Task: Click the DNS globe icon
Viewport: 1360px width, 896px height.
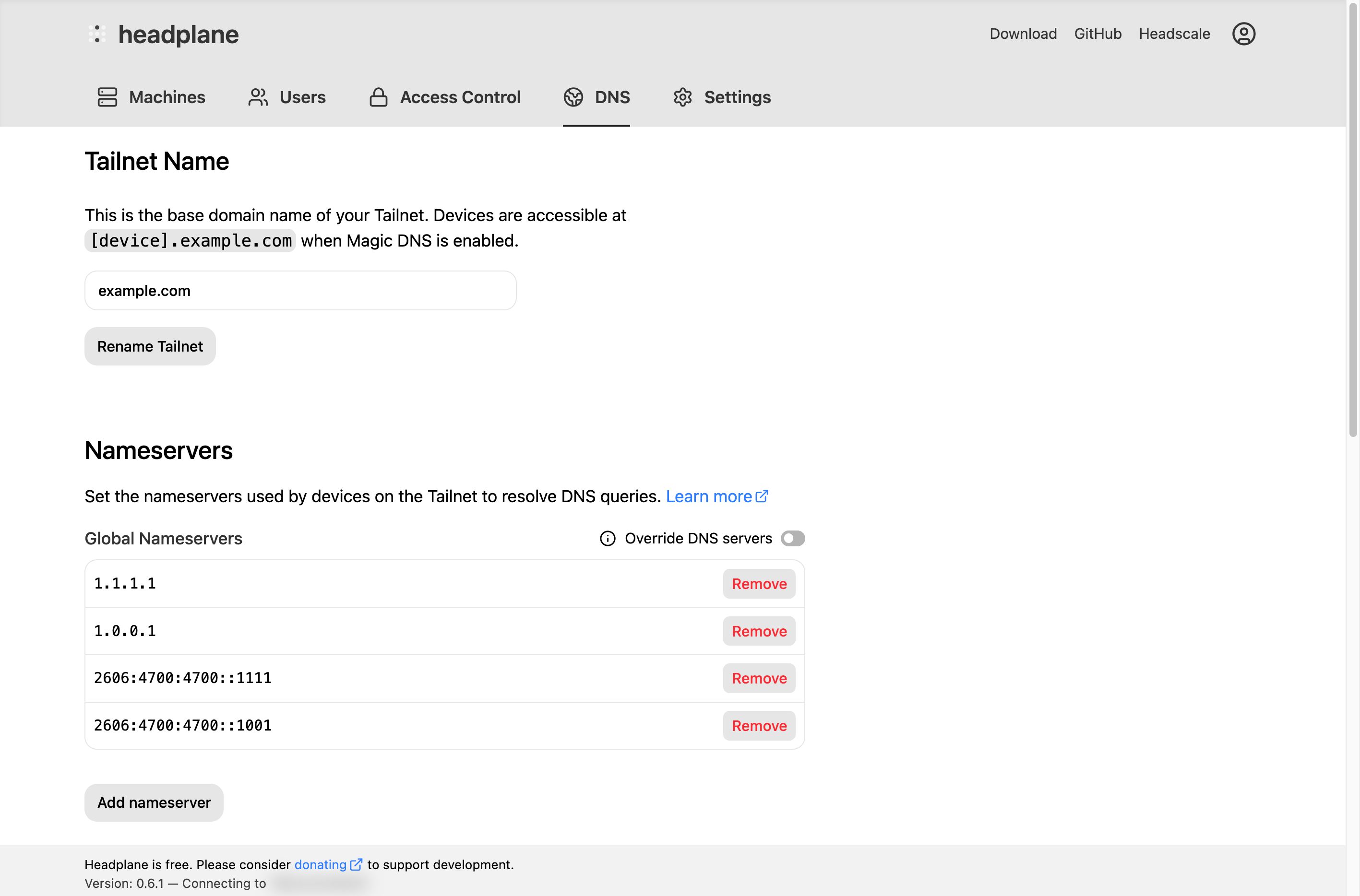Action: pyautogui.click(x=573, y=97)
